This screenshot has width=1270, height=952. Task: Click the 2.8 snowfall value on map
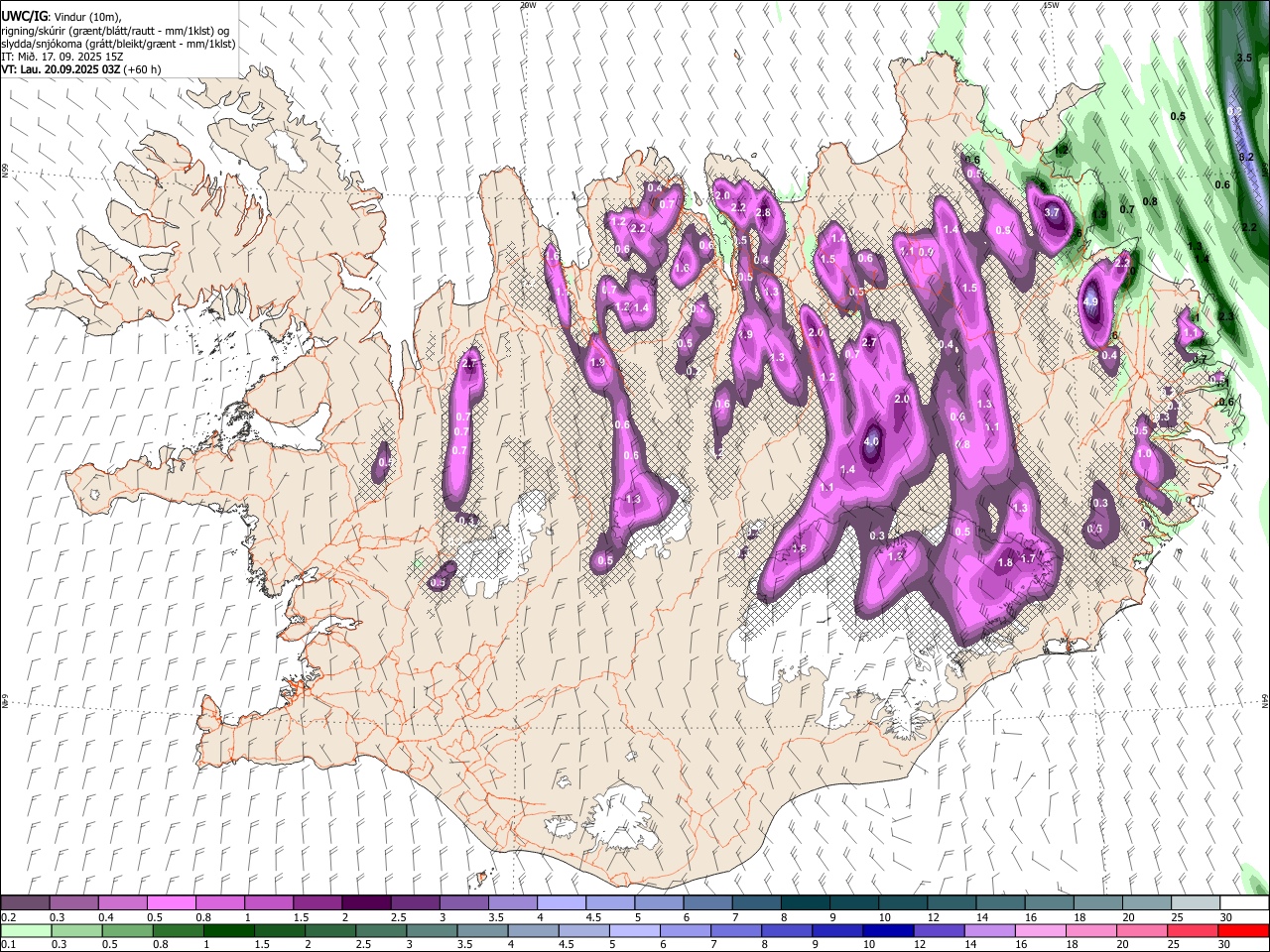click(763, 212)
